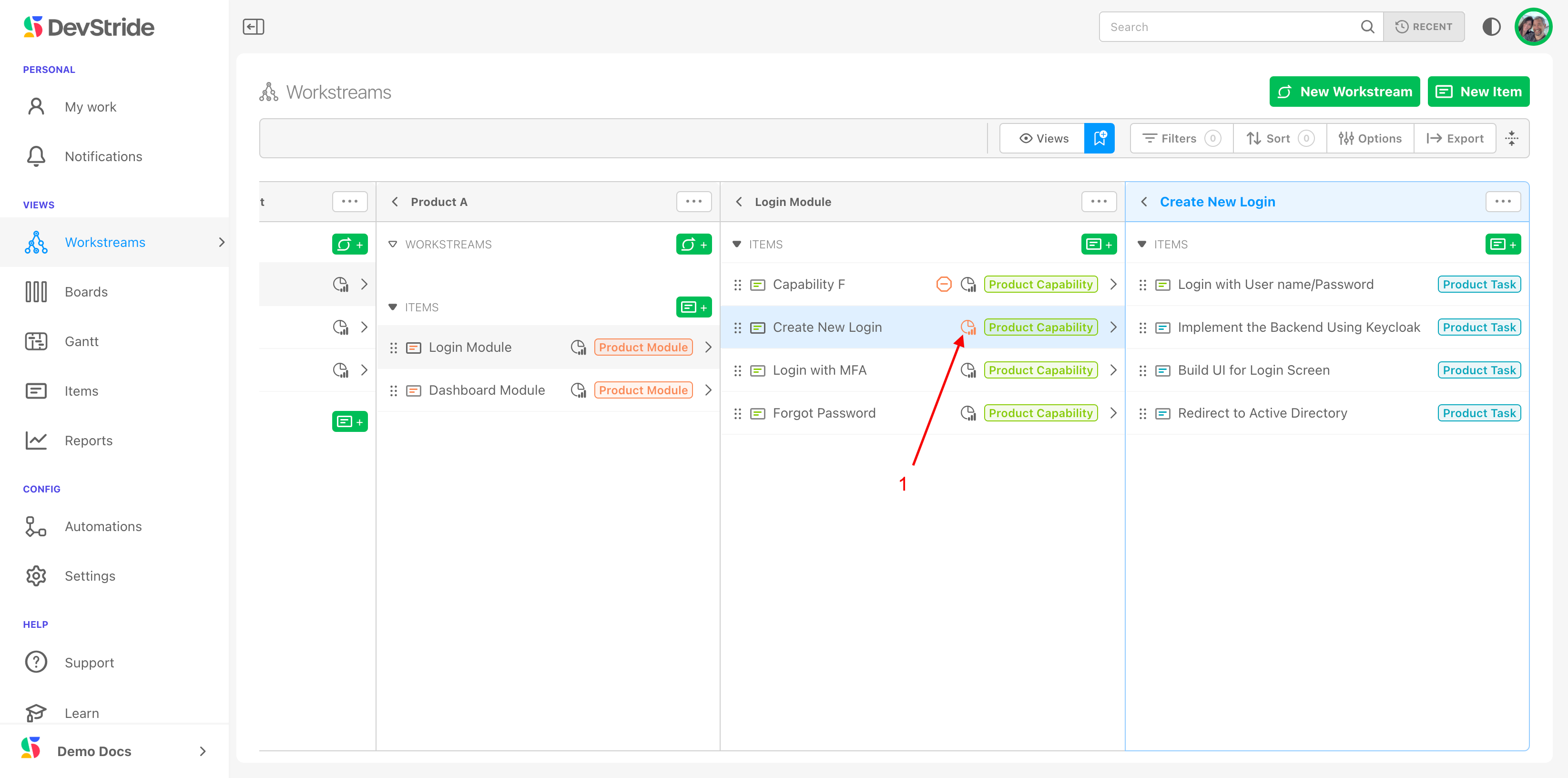Click the save view bookmark icon
1568x778 pixels.
(x=1100, y=138)
